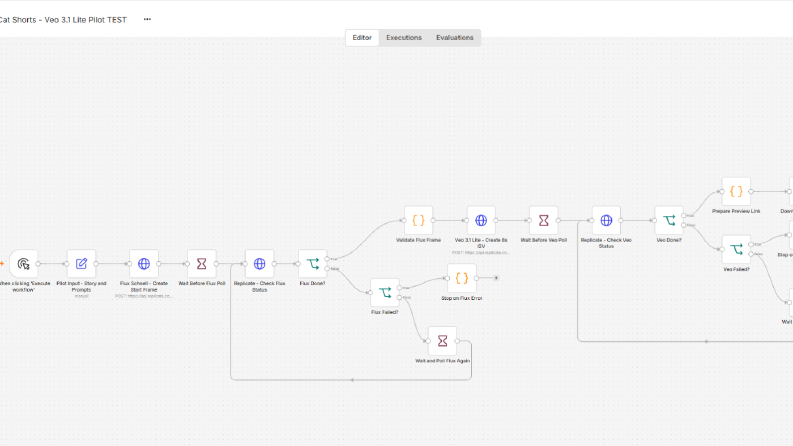The image size is (793, 446).
Task: Open workflow options three-dot menu
Action: 147,19
